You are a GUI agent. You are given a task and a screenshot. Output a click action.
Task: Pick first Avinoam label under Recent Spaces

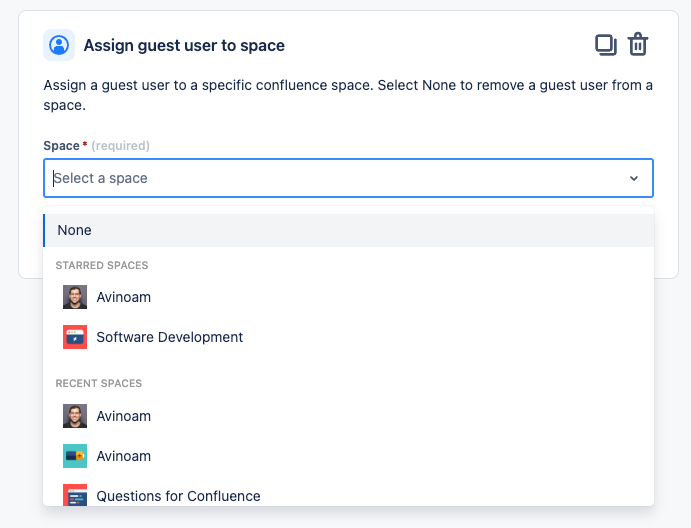point(124,416)
